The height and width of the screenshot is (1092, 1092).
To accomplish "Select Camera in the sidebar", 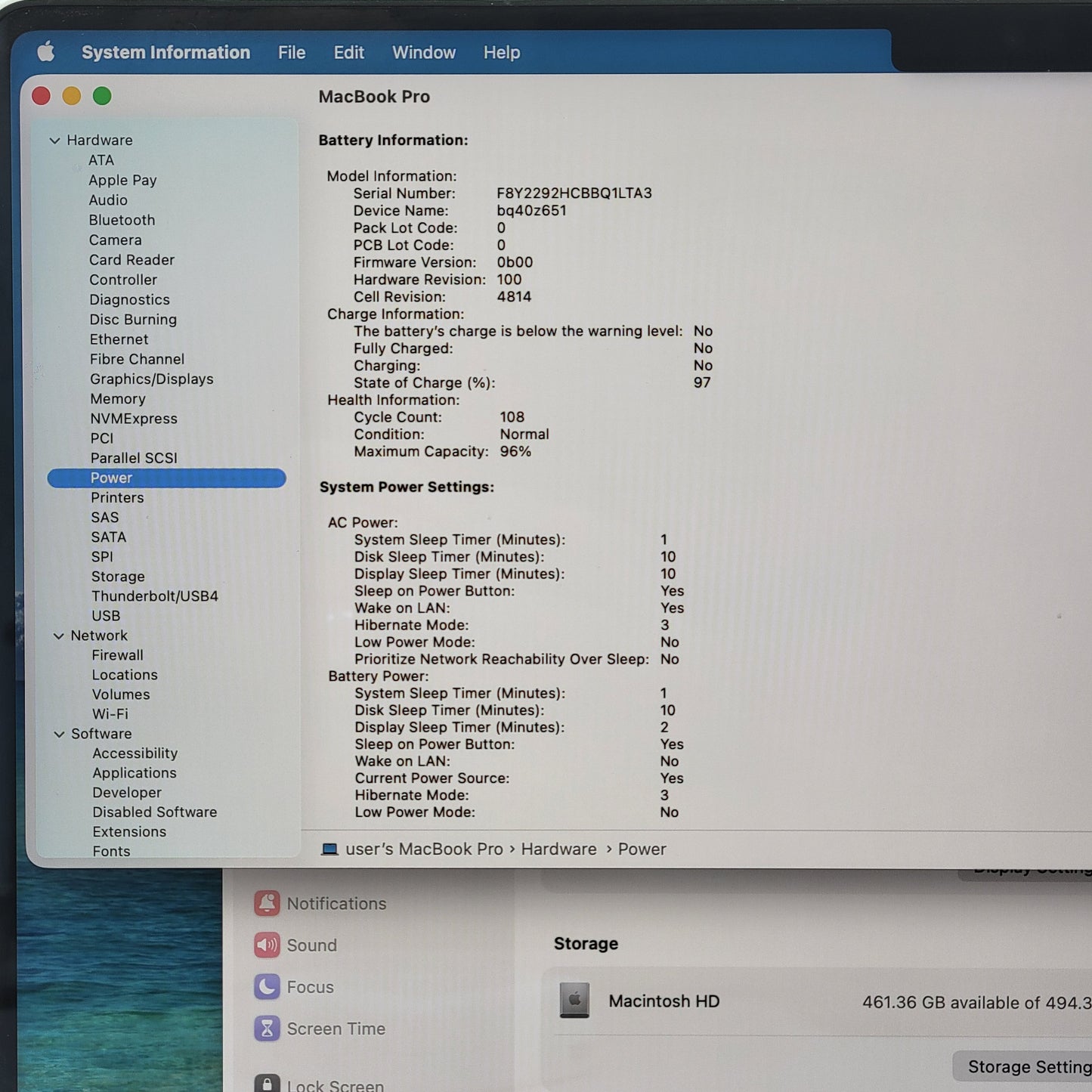I will coord(115,240).
